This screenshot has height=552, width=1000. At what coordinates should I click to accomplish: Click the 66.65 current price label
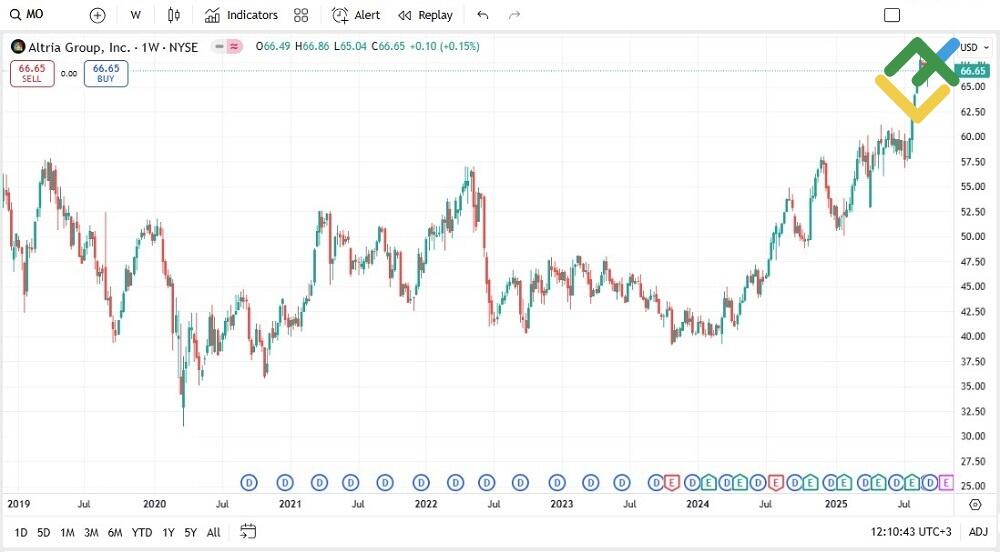972,71
